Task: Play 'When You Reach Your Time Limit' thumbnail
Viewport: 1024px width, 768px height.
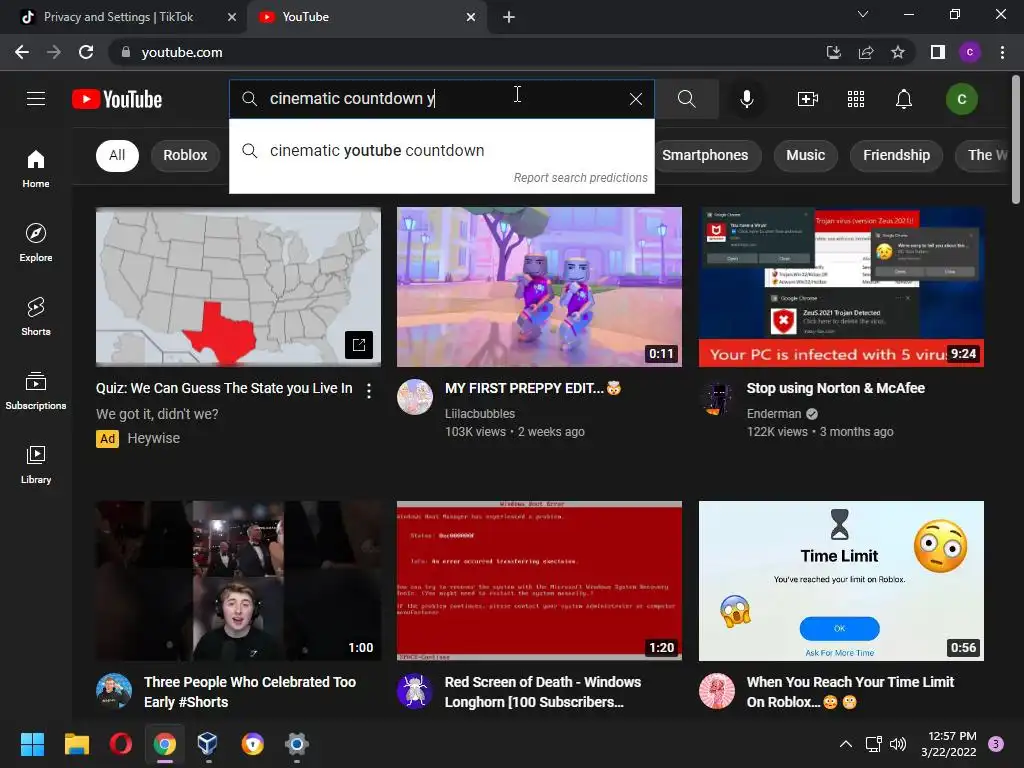Action: click(x=841, y=581)
